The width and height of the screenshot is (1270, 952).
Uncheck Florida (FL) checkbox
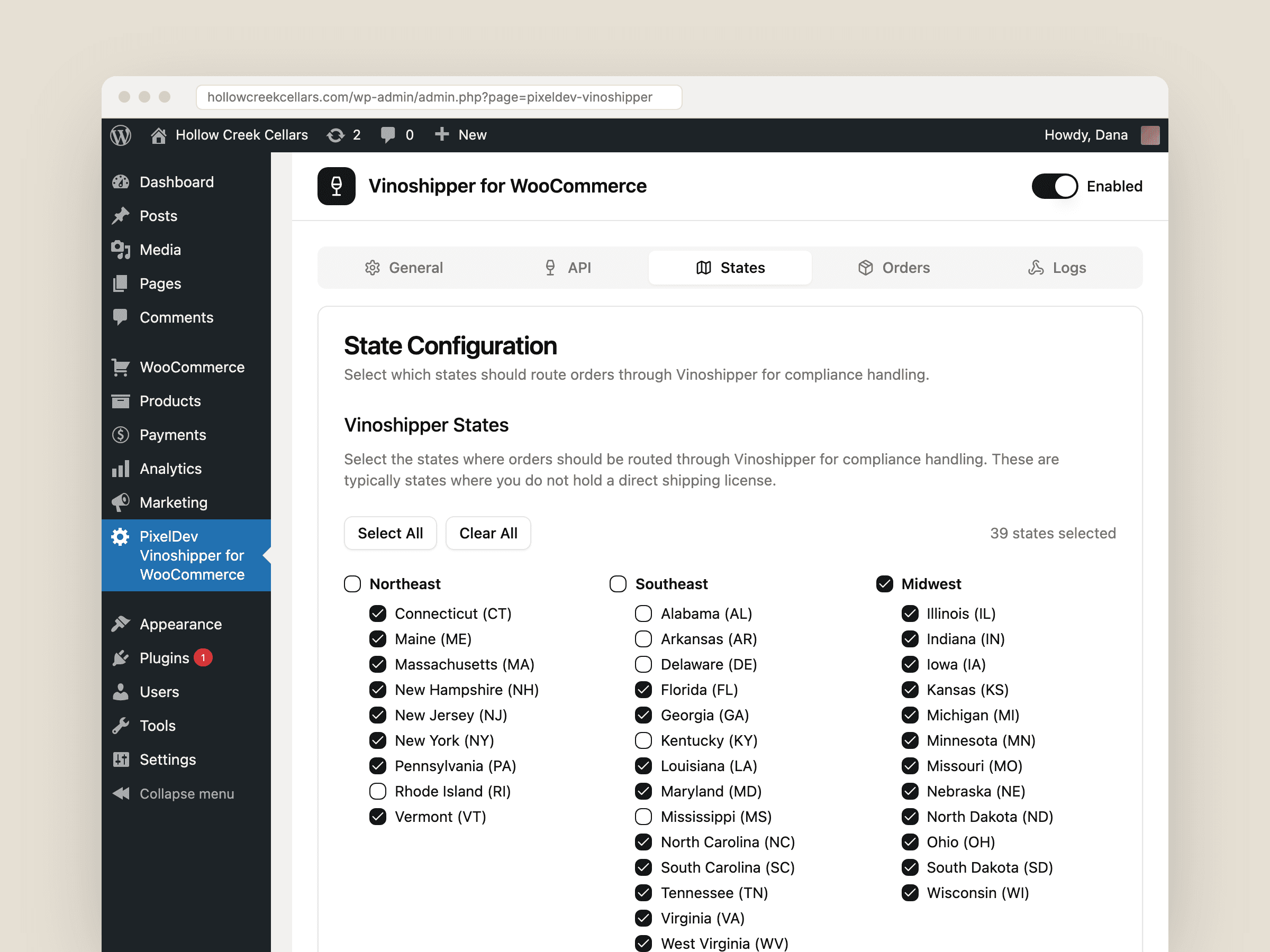643,690
